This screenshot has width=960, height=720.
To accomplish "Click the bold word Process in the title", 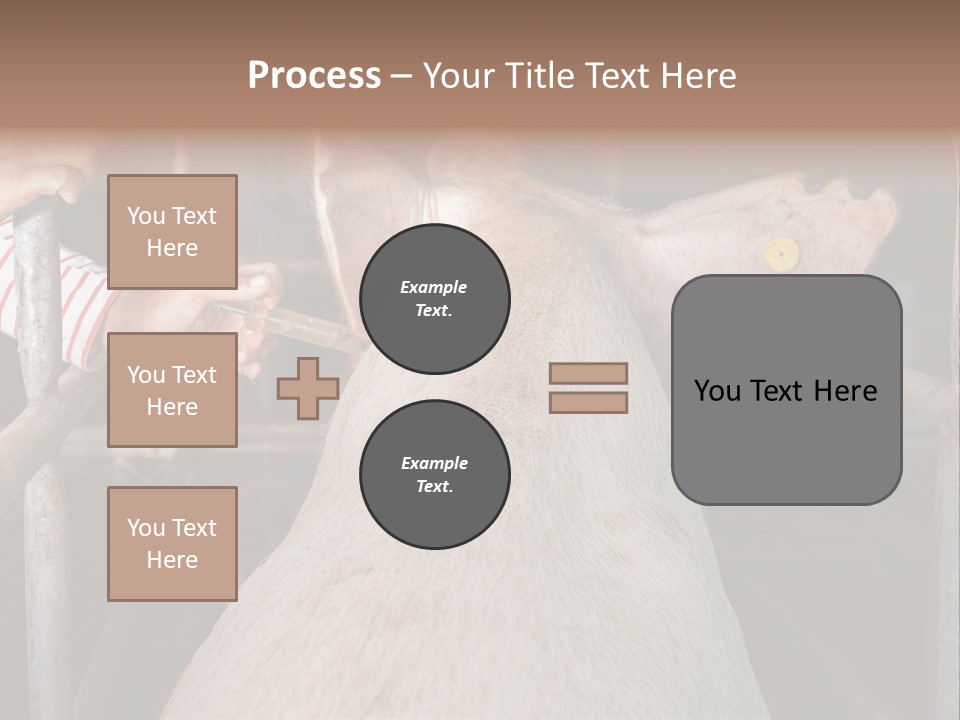I will (314, 75).
